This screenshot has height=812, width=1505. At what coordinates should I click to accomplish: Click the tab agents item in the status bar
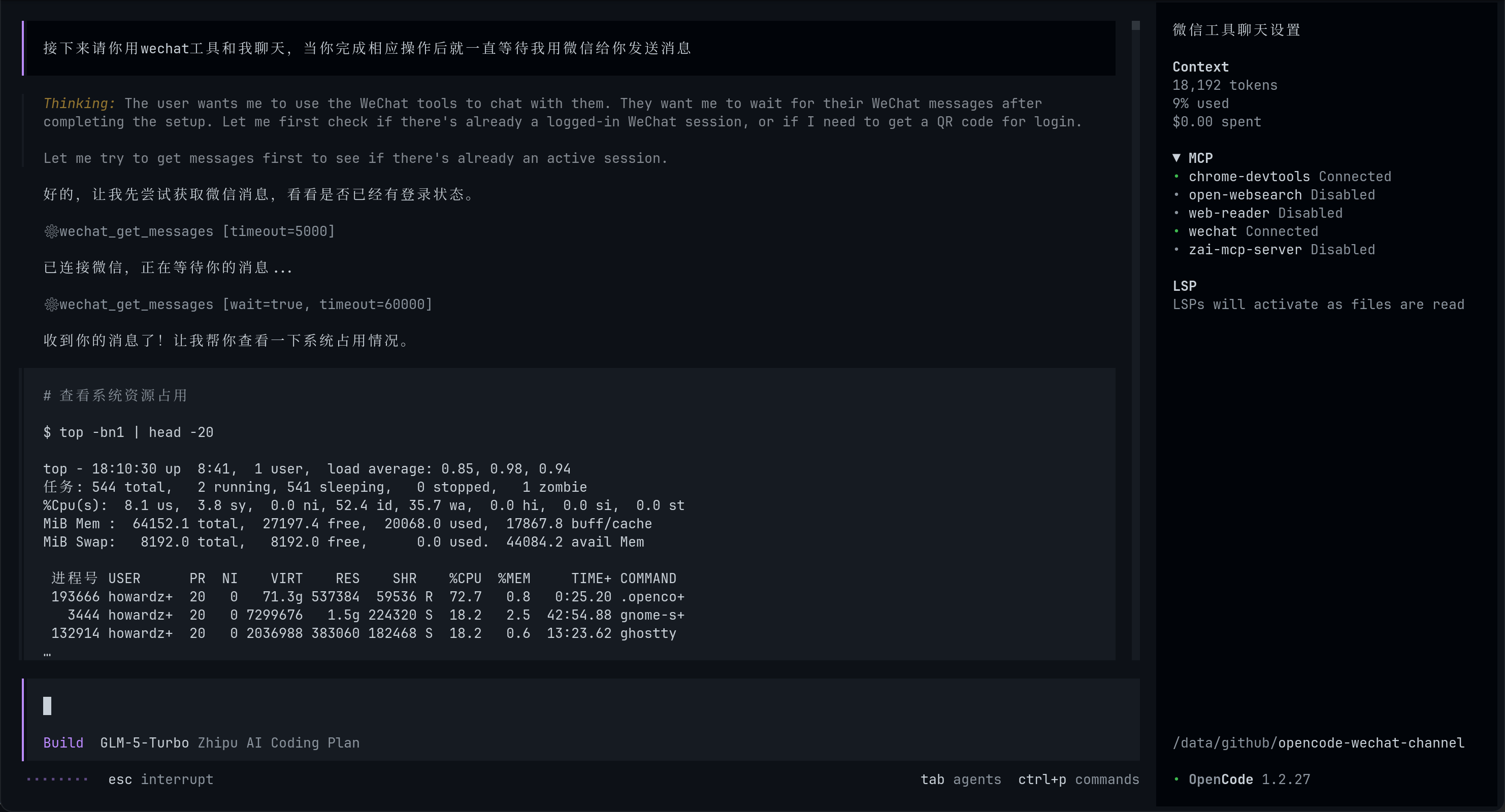click(x=961, y=780)
